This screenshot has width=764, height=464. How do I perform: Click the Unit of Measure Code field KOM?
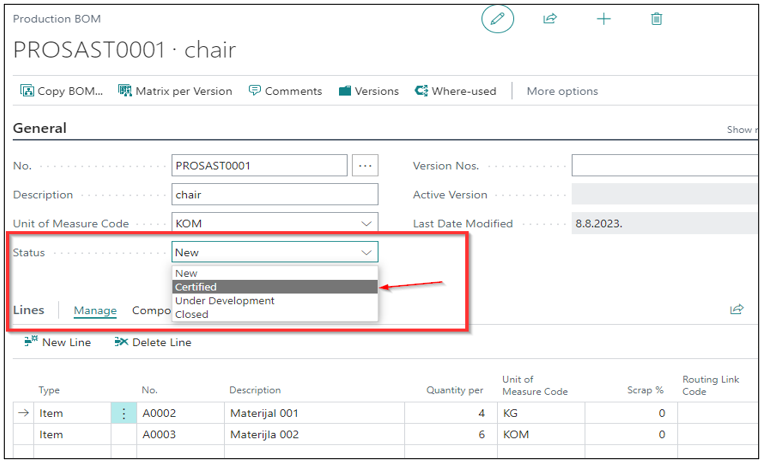275,223
